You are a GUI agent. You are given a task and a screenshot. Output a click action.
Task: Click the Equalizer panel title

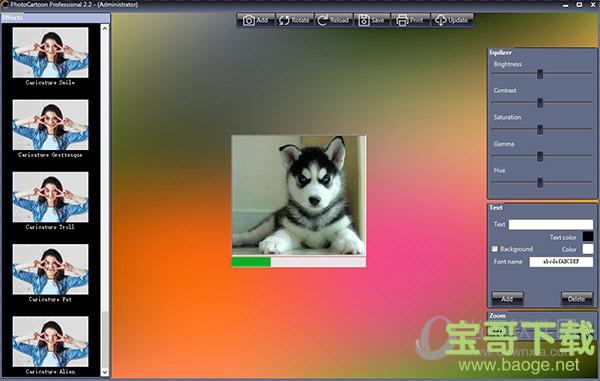click(x=501, y=52)
